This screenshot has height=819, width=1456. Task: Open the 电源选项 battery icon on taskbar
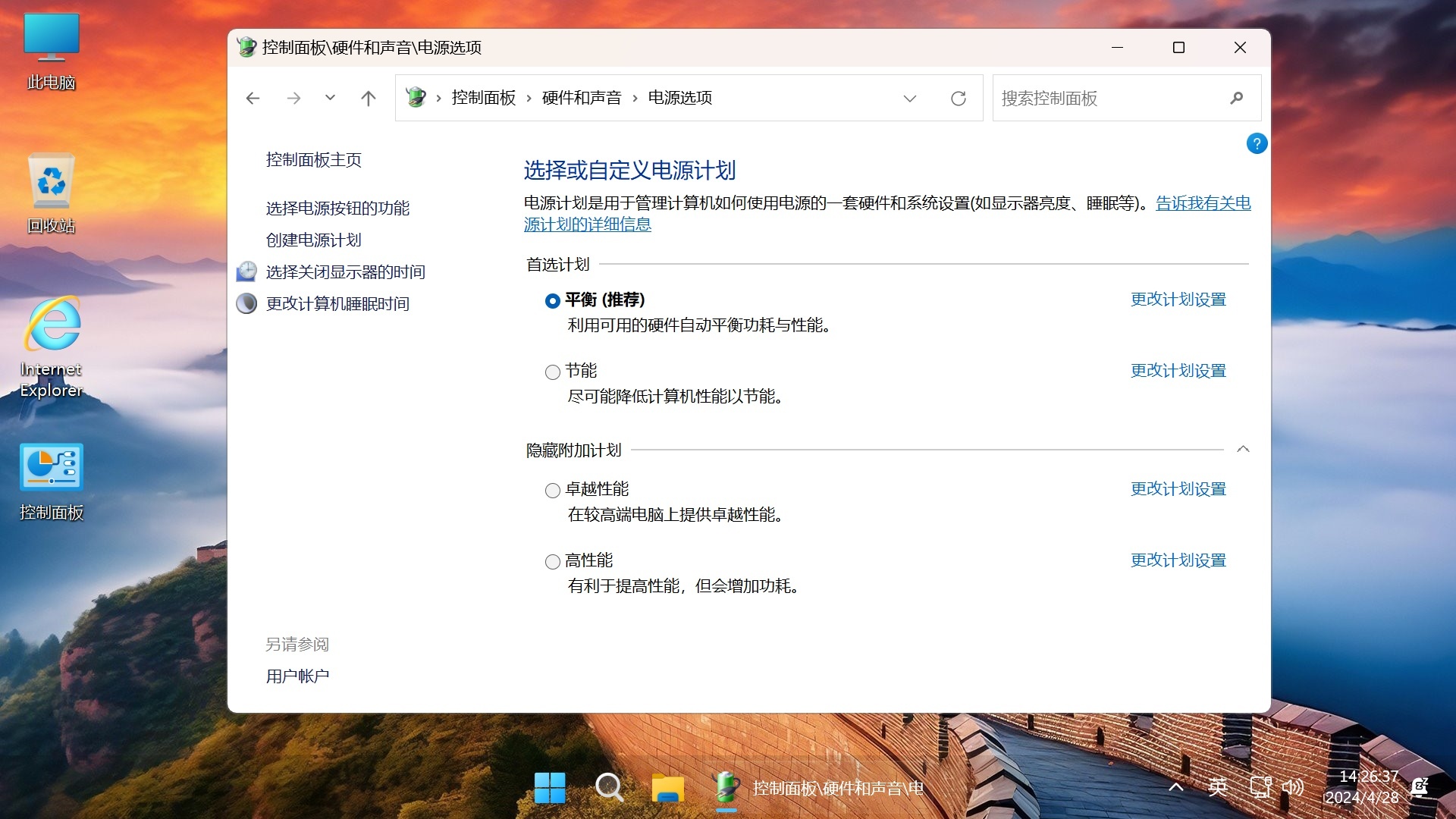(726, 788)
